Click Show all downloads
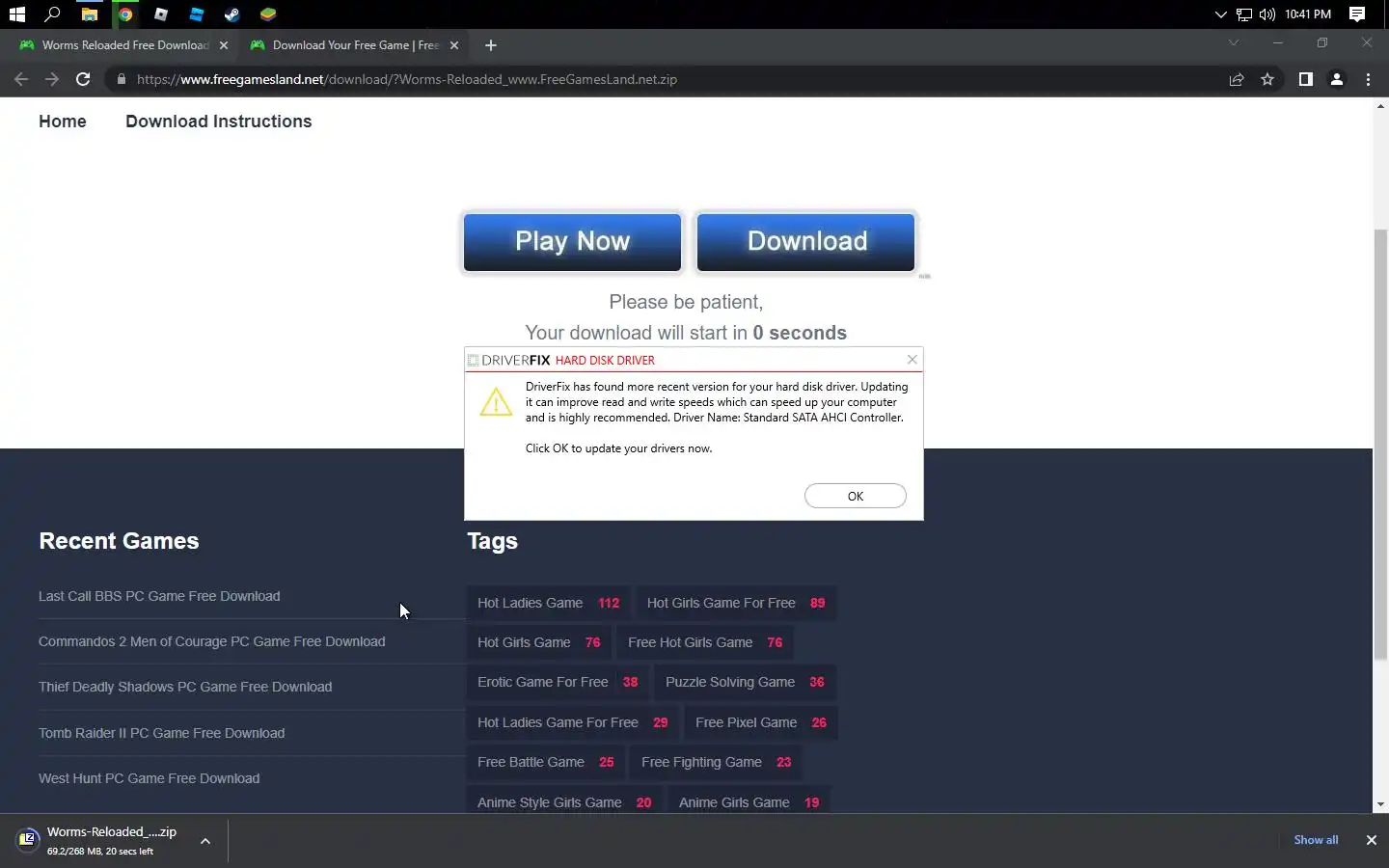Screen dimensions: 1389x868 click(1316, 840)
